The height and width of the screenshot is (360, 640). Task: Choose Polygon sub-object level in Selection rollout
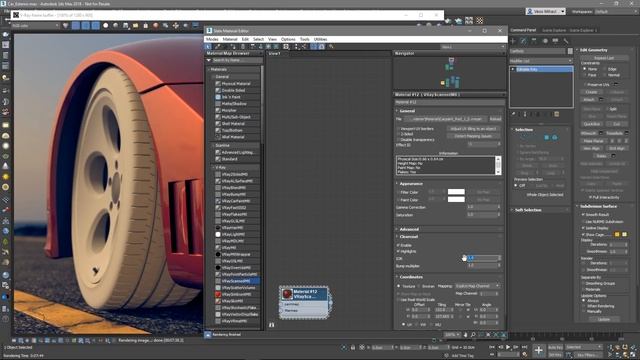point(547,138)
